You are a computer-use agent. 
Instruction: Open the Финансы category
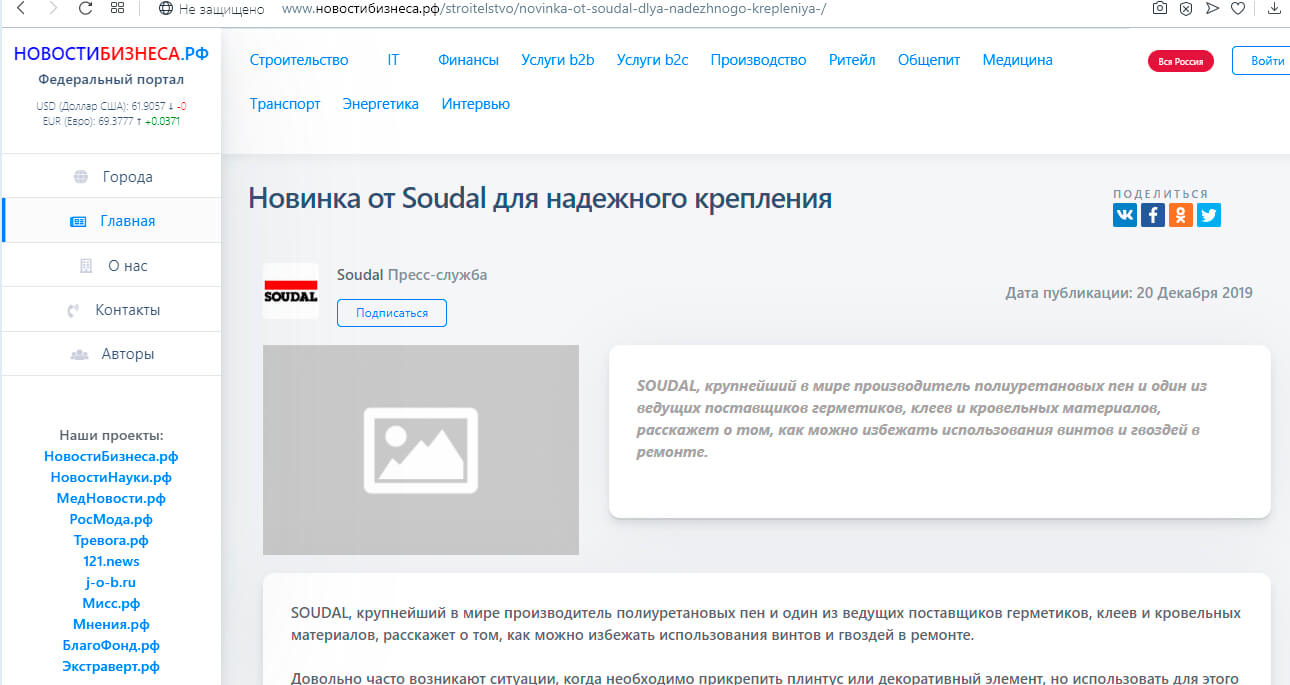pyautogui.click(x=468, y=60)
